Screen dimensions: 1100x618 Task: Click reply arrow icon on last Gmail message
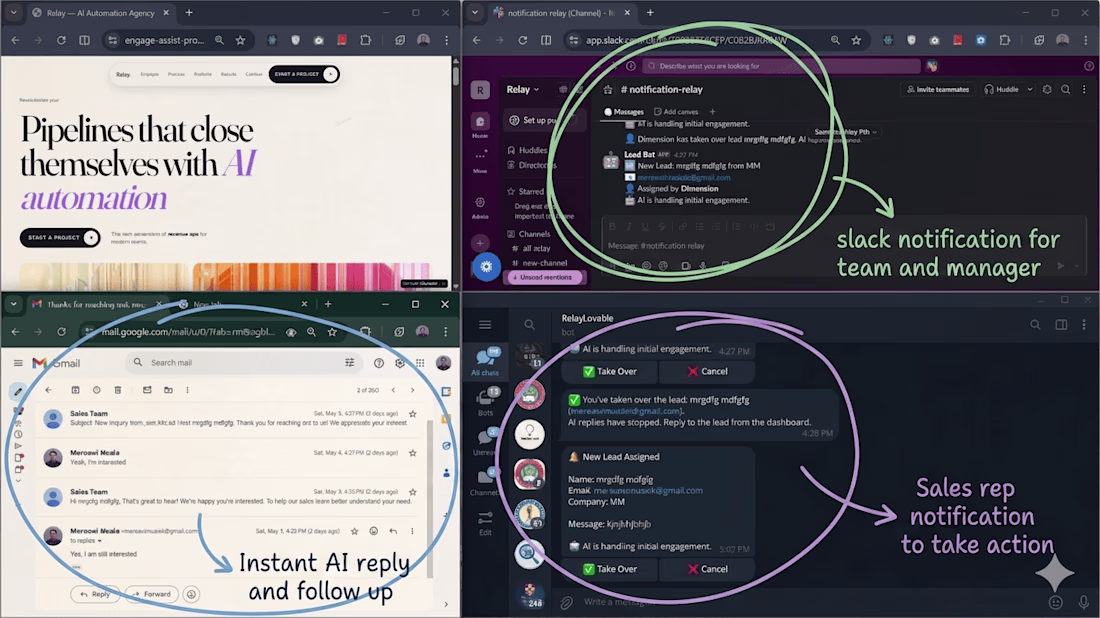pyautogui.click(x=393, y=531)
